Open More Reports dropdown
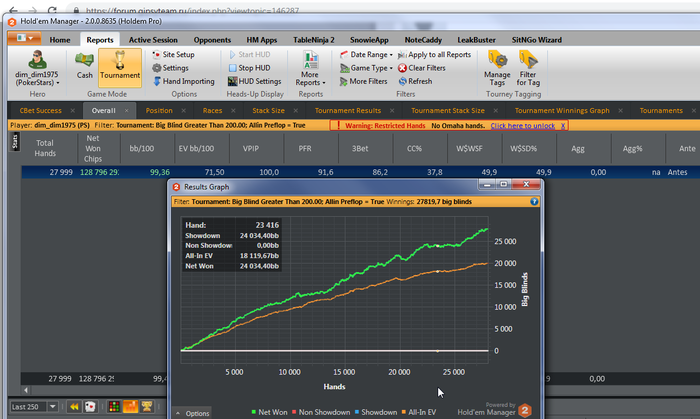Image resolution: width=700 pixels, height=419 pixels. [310, 68]
